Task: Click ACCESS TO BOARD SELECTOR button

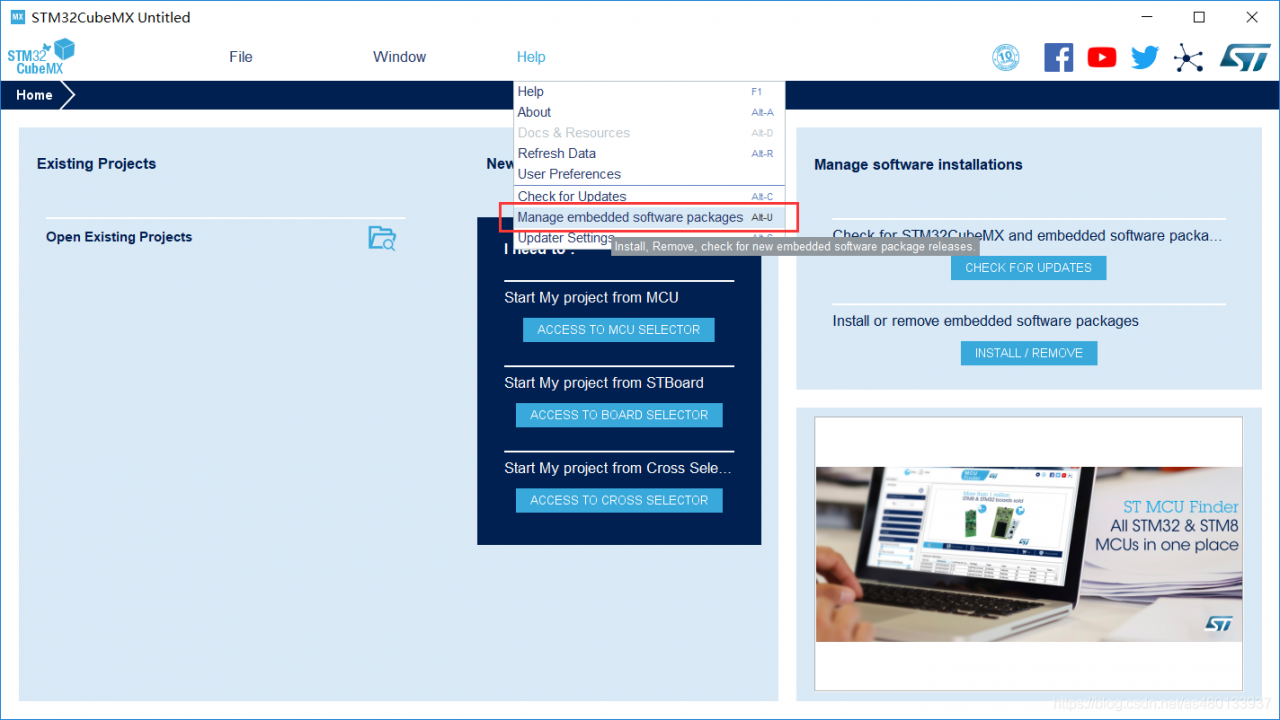Action: [619, 415]
